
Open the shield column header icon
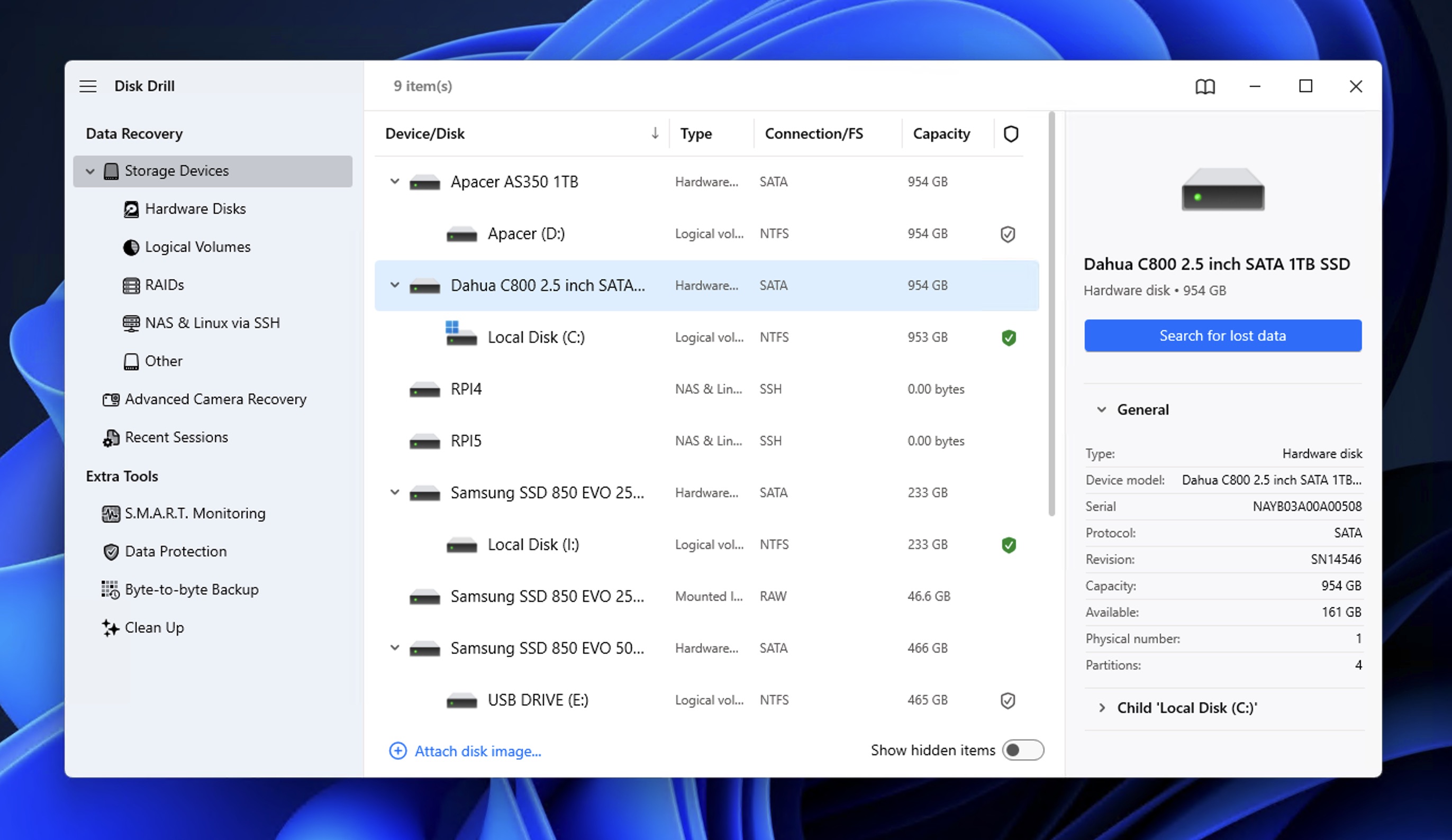[1011, 133]
